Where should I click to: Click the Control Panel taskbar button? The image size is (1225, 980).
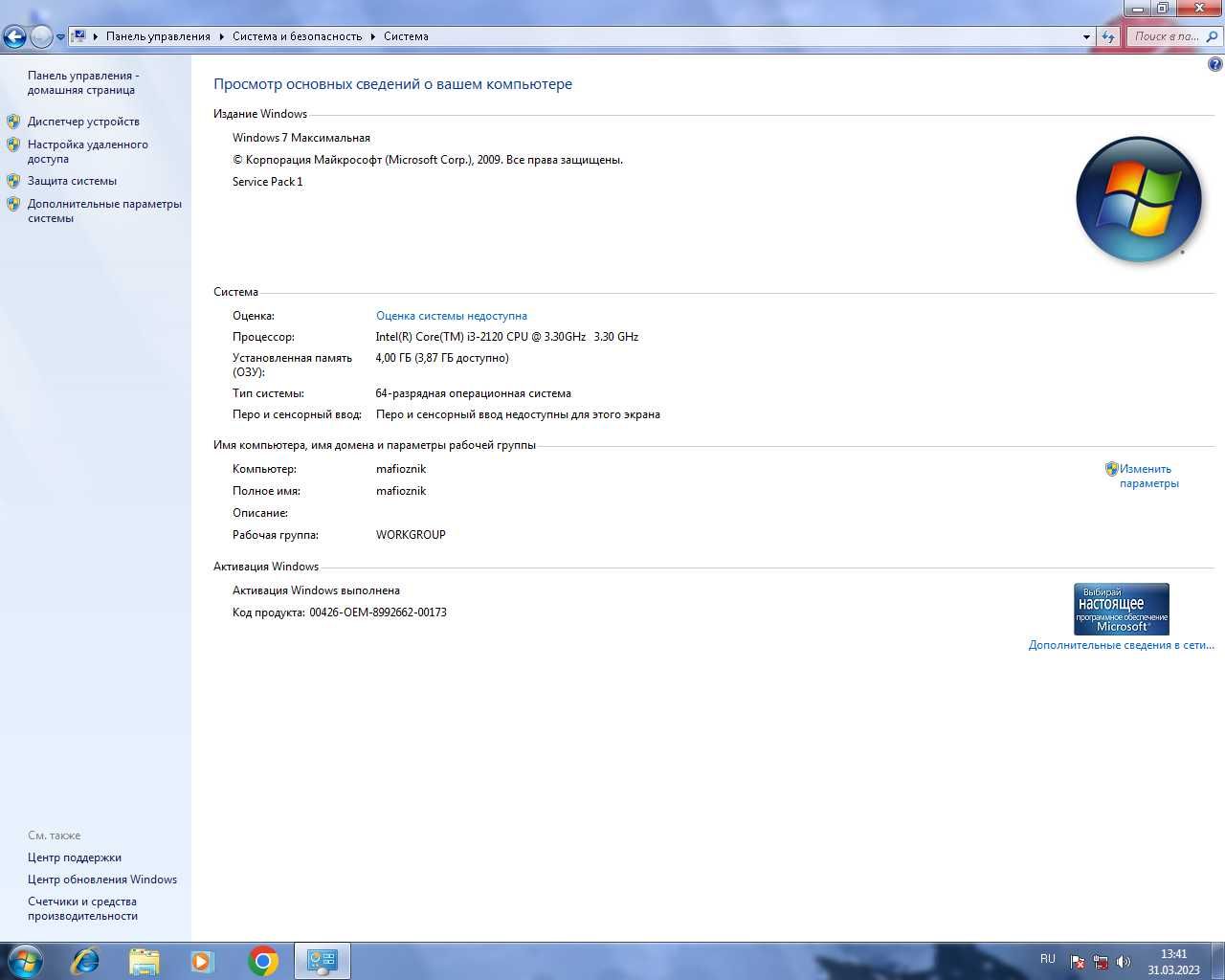click(323, 961)
